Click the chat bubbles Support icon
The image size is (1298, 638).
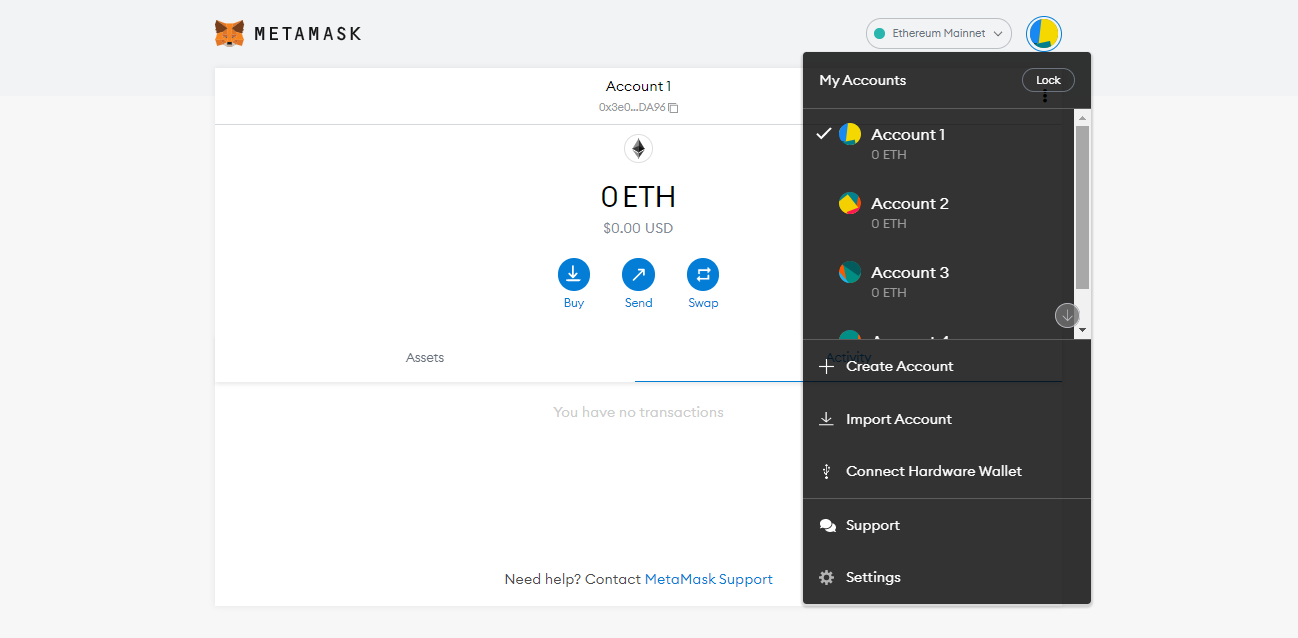[827, 525]
